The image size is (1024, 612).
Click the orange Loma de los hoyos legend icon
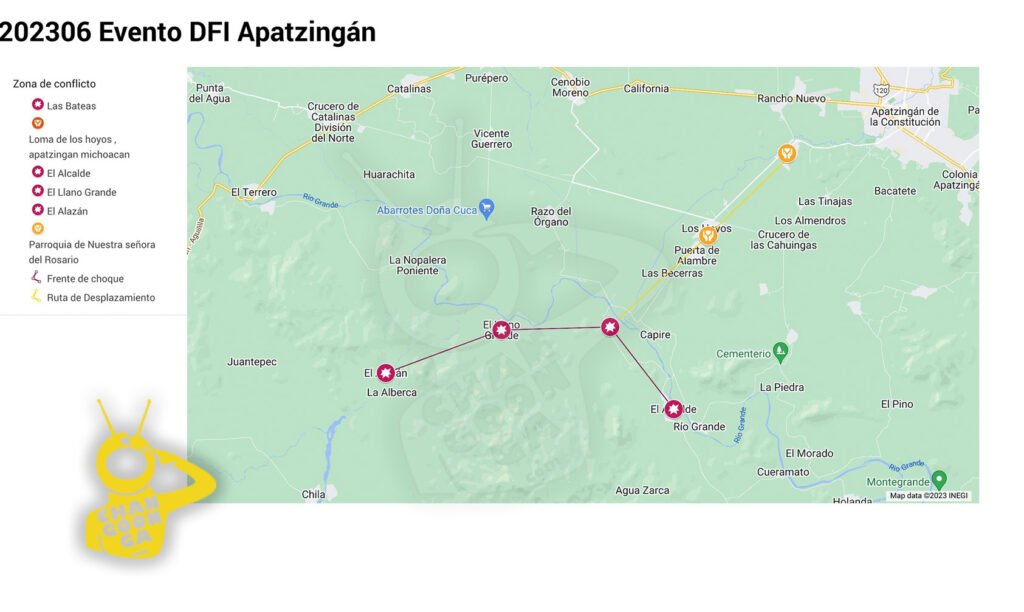point(38,123)
